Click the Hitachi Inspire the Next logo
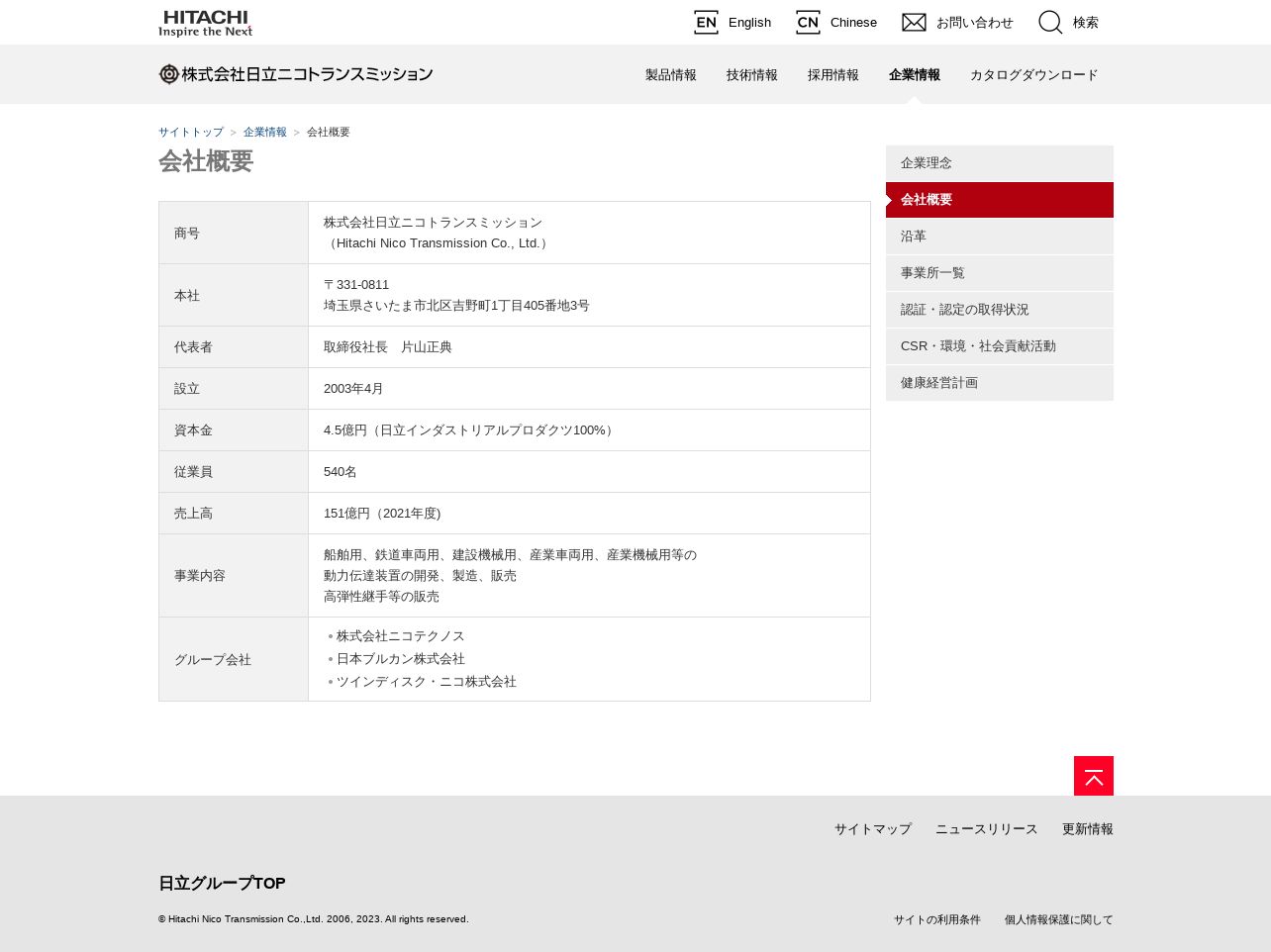 click(x=205, y=23)
